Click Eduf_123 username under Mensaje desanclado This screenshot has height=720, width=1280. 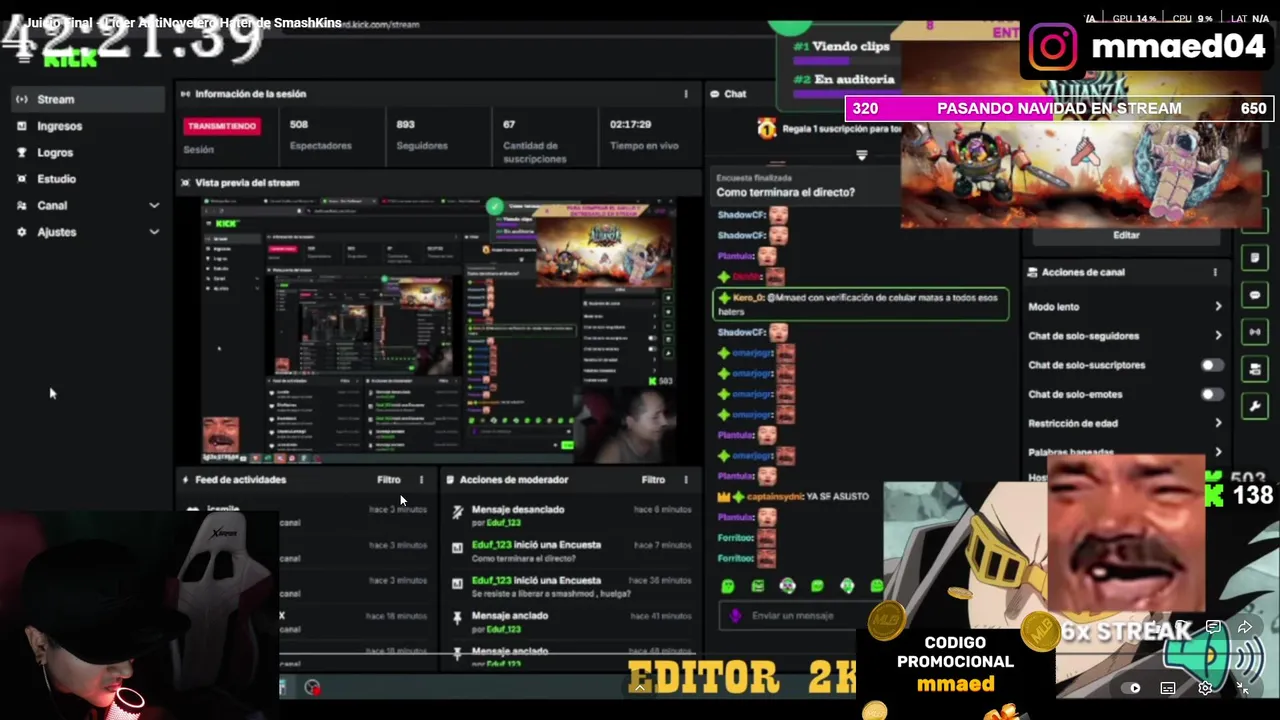[x=504, y=523]
